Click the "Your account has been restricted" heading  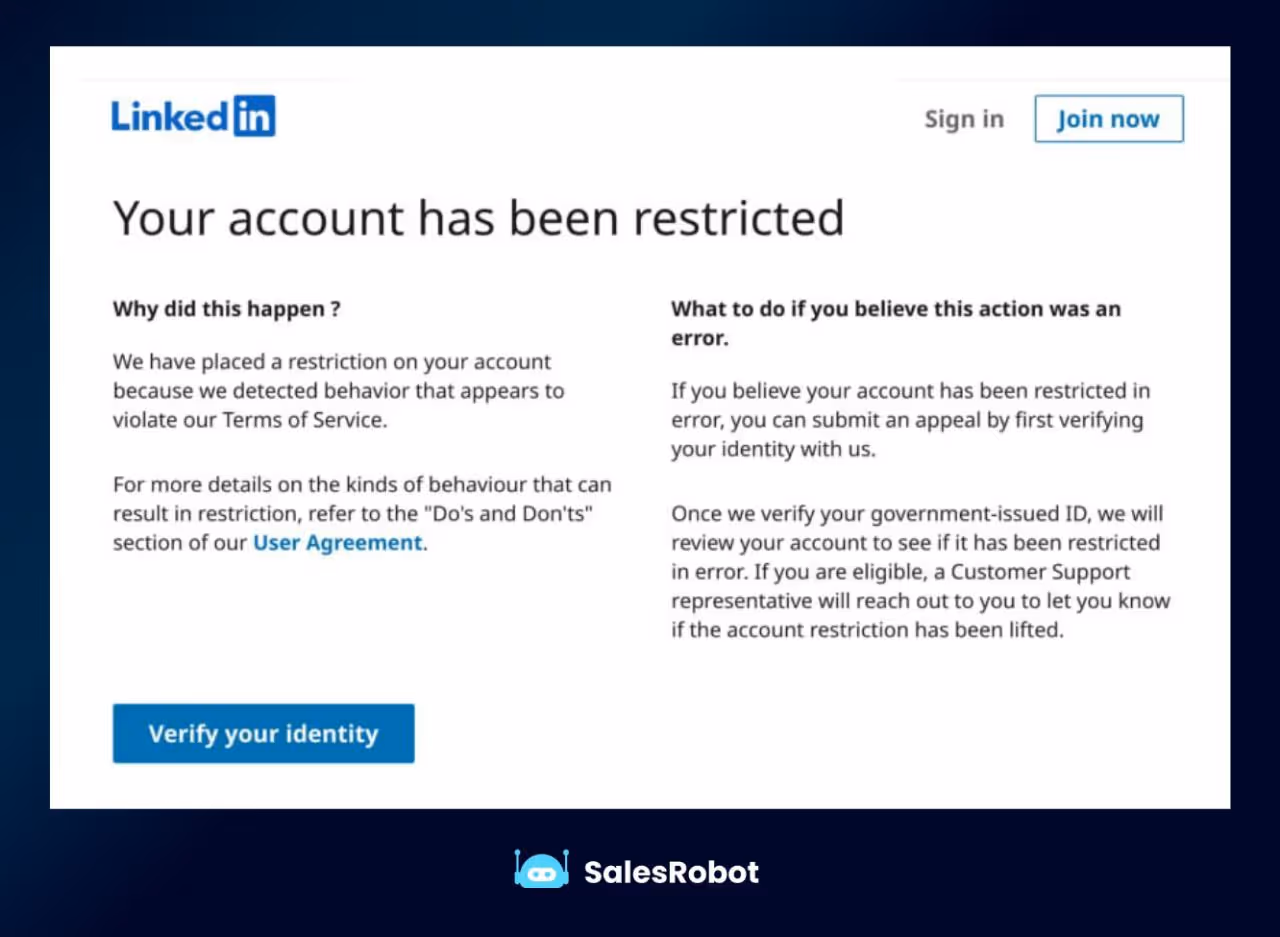pyautogui.click(x=478, y=218)
